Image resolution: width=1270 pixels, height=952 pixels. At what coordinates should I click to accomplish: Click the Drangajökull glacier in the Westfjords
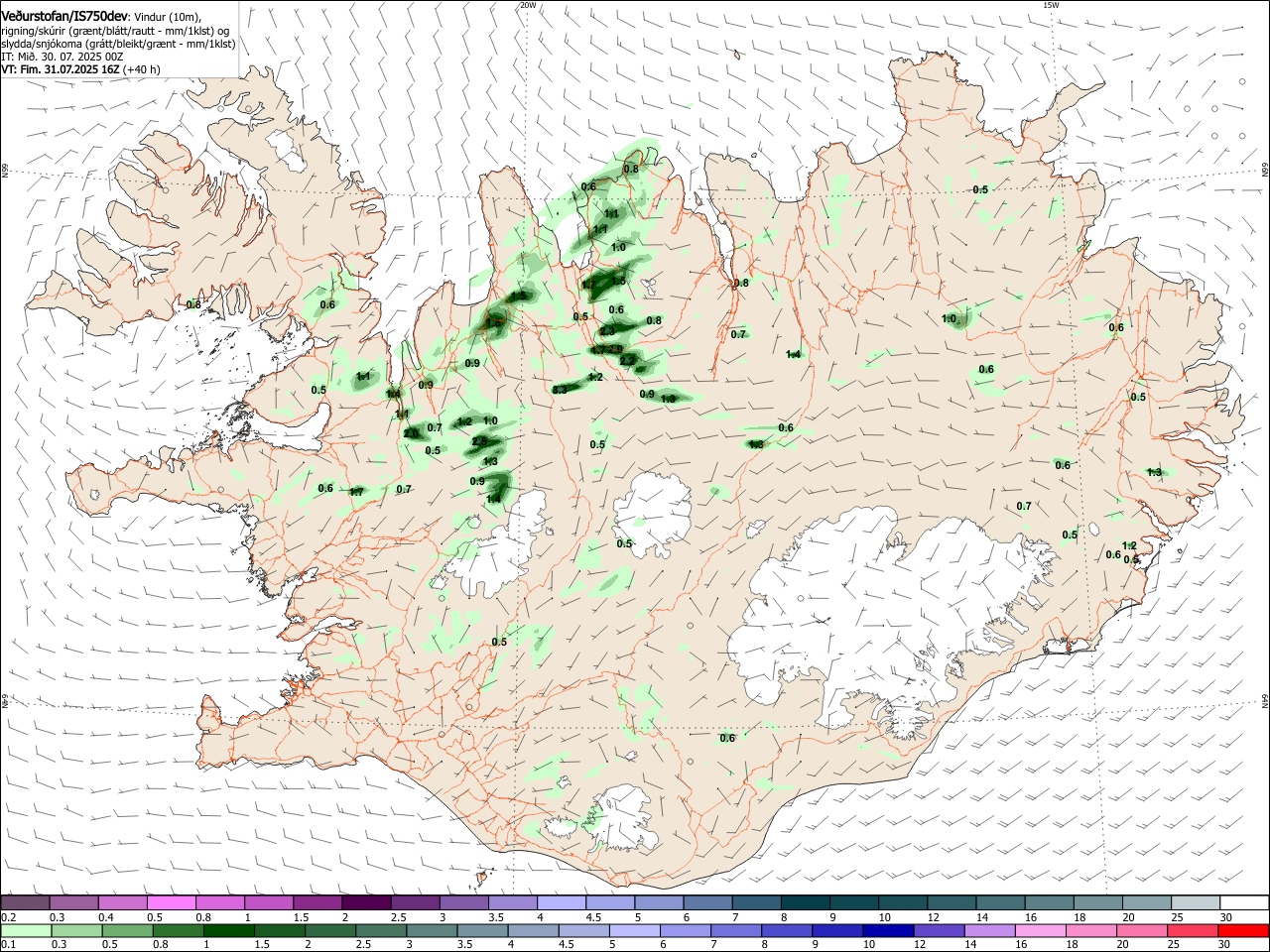coord(285,149)
